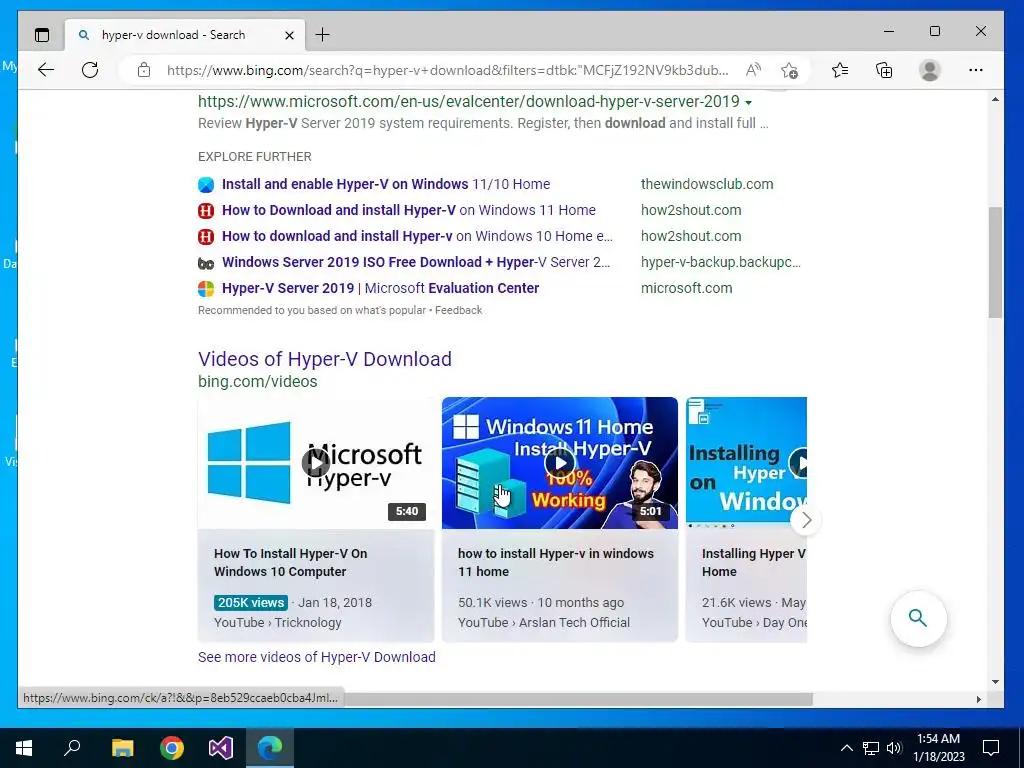The image size is (1024, 768).
Task: Go back to the previous page
Action: point(46,70)
